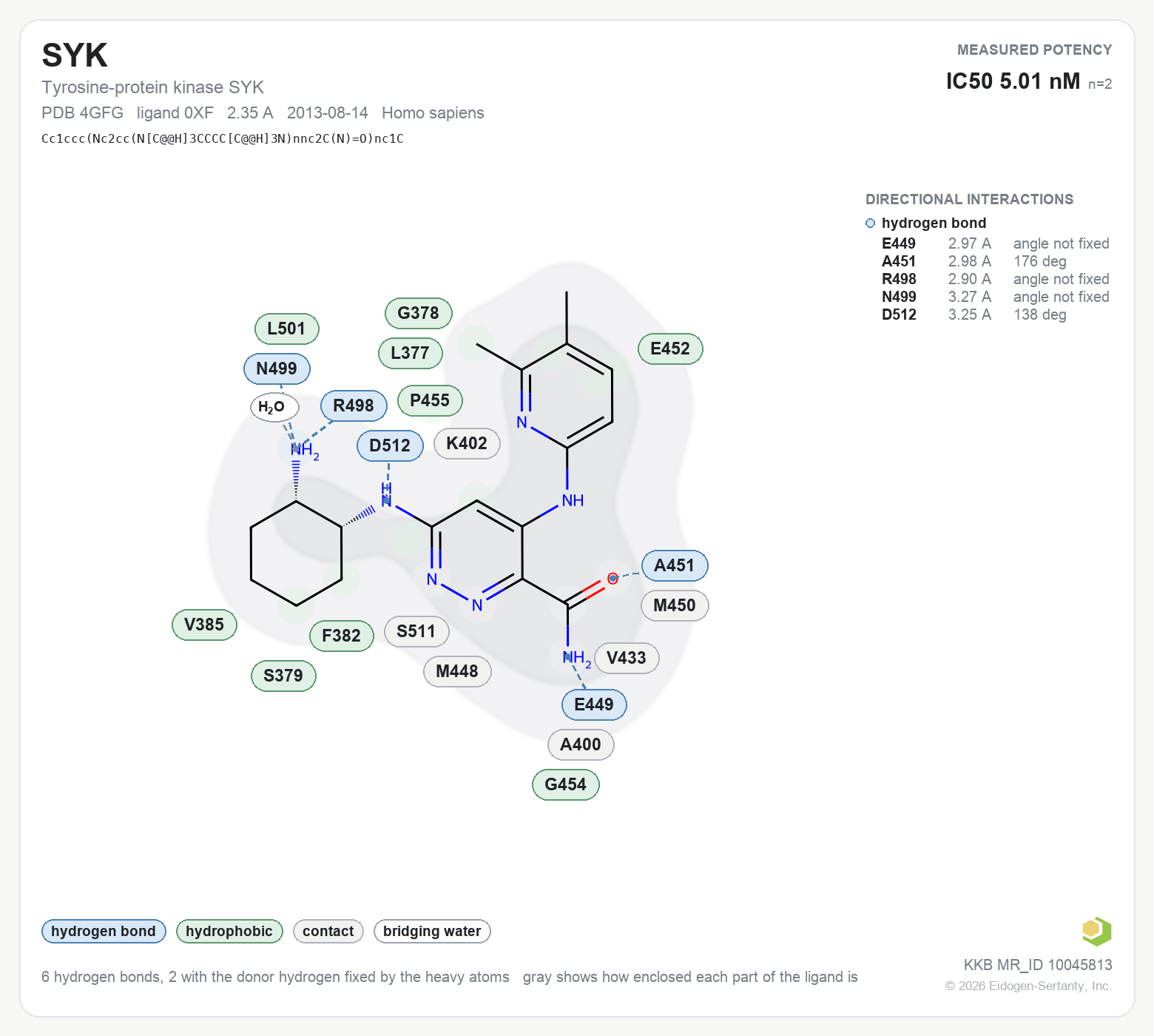Select residue label N499
The width and height of the screenshot is (1154, 1036).
point(277,369)
